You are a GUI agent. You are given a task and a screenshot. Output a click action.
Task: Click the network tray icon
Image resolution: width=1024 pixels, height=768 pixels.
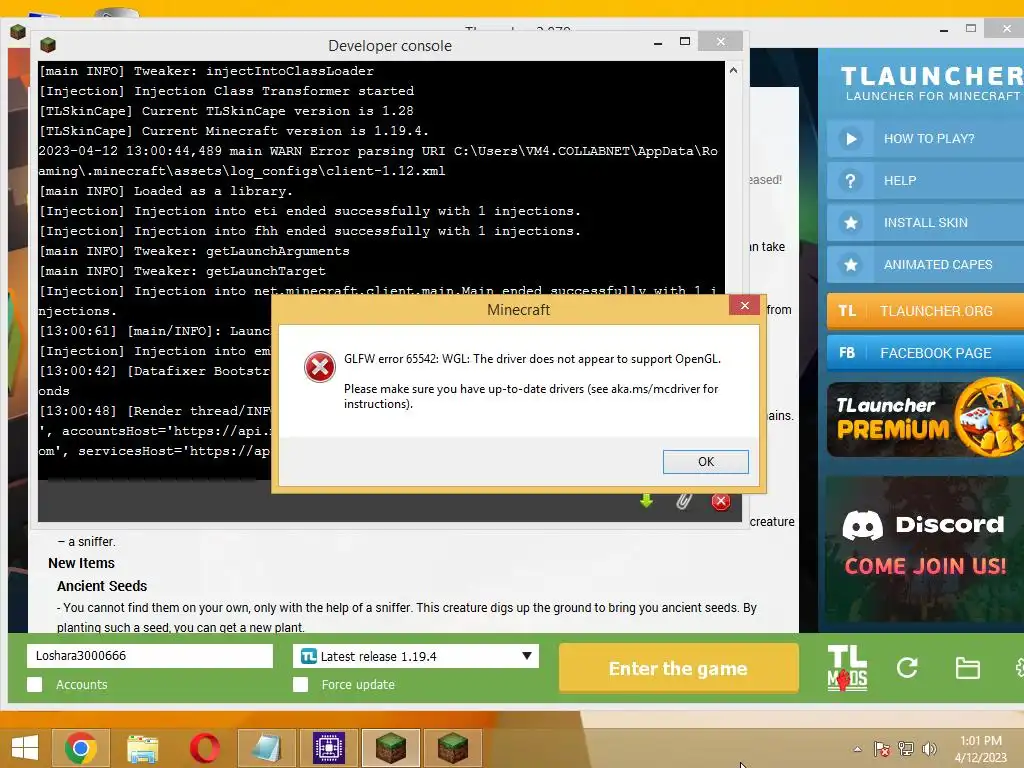(x=906, y=748)
